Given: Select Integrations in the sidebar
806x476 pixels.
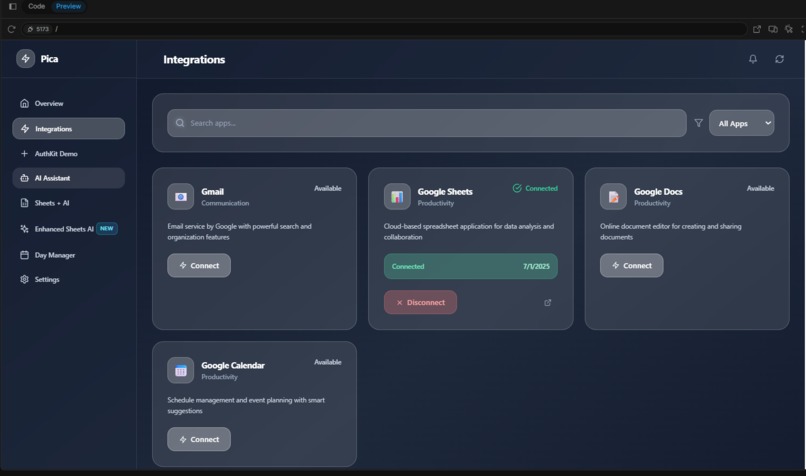Looking at the screenshot, I should (68, 129).
